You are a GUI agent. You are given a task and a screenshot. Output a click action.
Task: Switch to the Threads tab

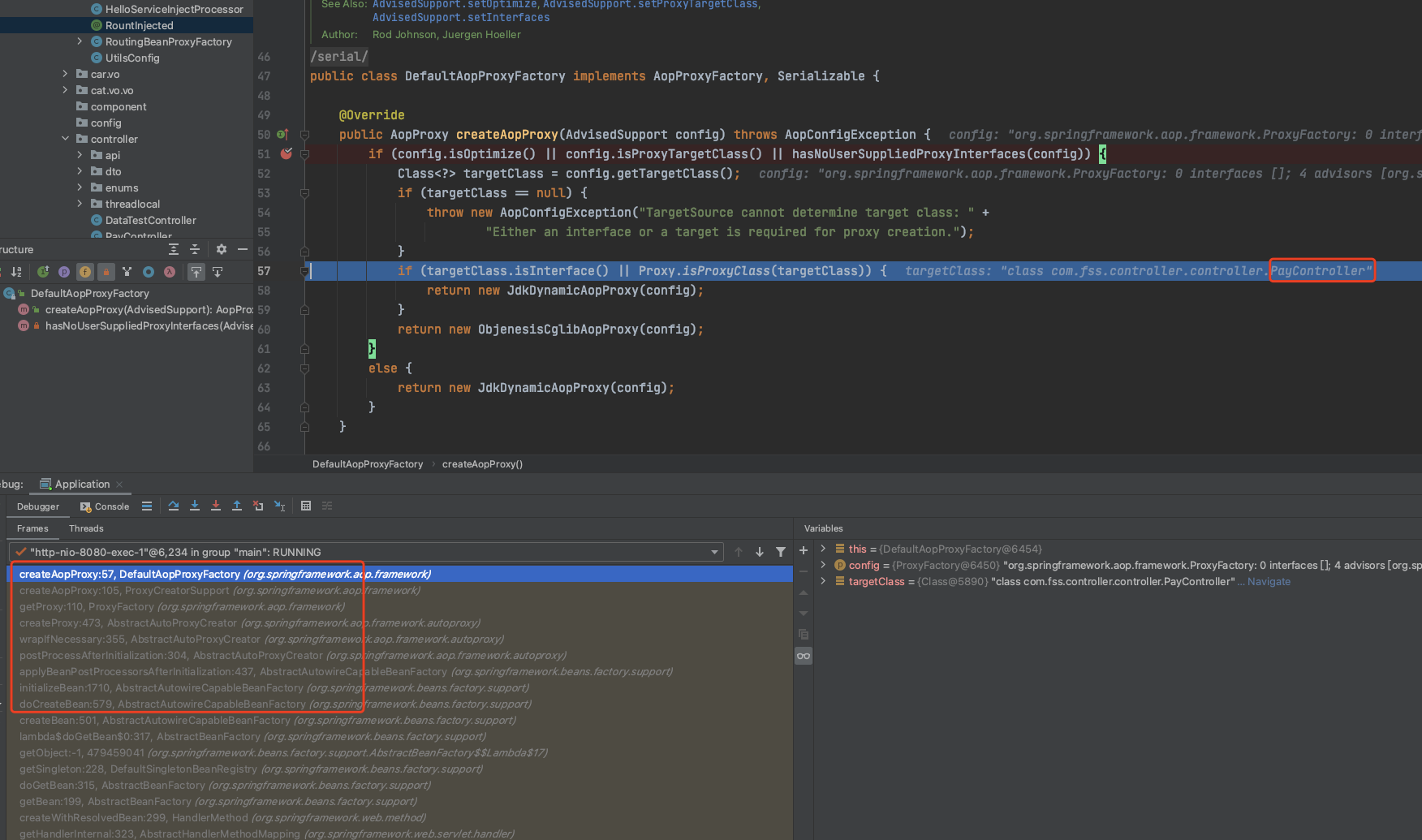pos(85,528)
